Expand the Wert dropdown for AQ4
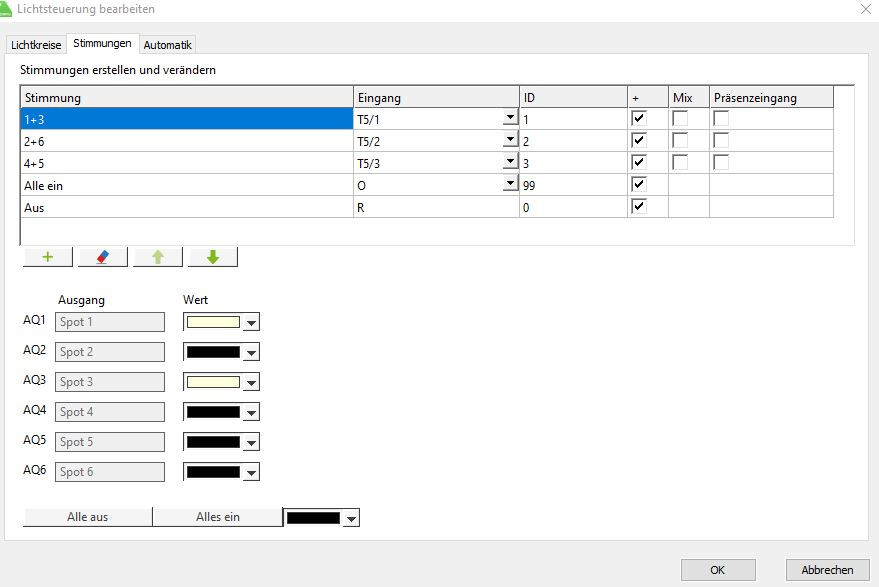The width and height of the screenshot is (879, 587). pyautogui.click(x=251, y=412)
